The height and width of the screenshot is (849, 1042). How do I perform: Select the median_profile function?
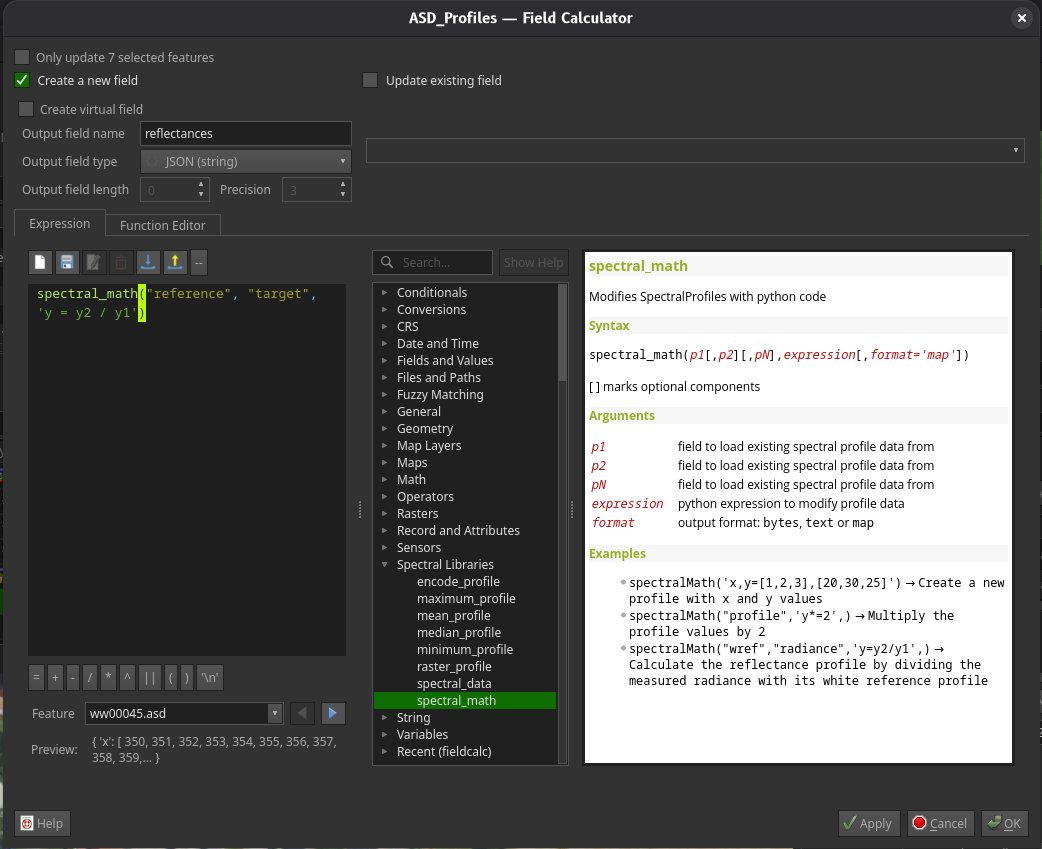click(459, 632)
